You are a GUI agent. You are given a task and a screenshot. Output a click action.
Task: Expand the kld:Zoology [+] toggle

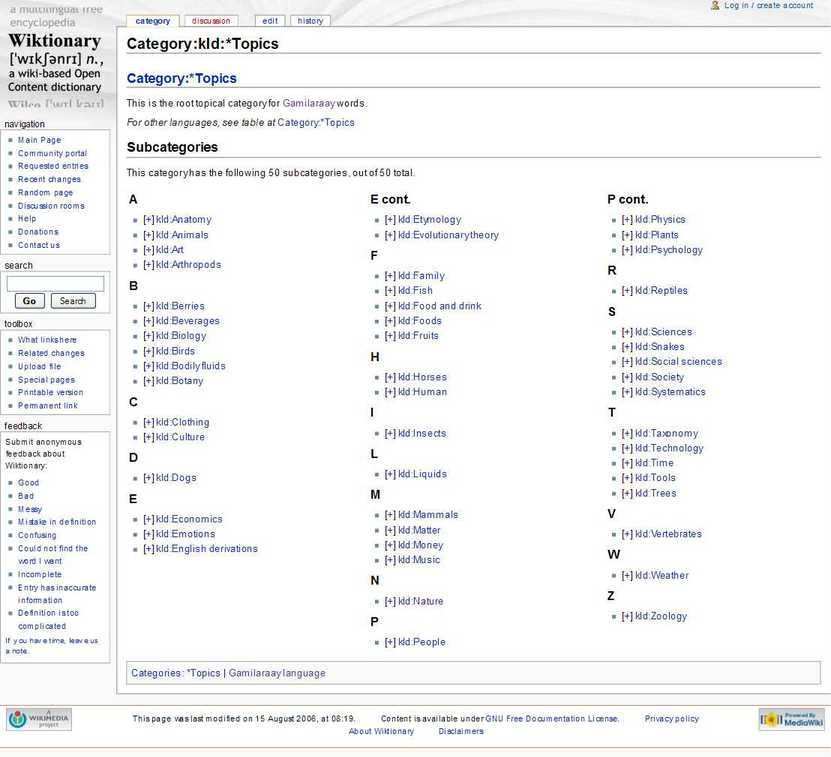click(x=627, y=617)
